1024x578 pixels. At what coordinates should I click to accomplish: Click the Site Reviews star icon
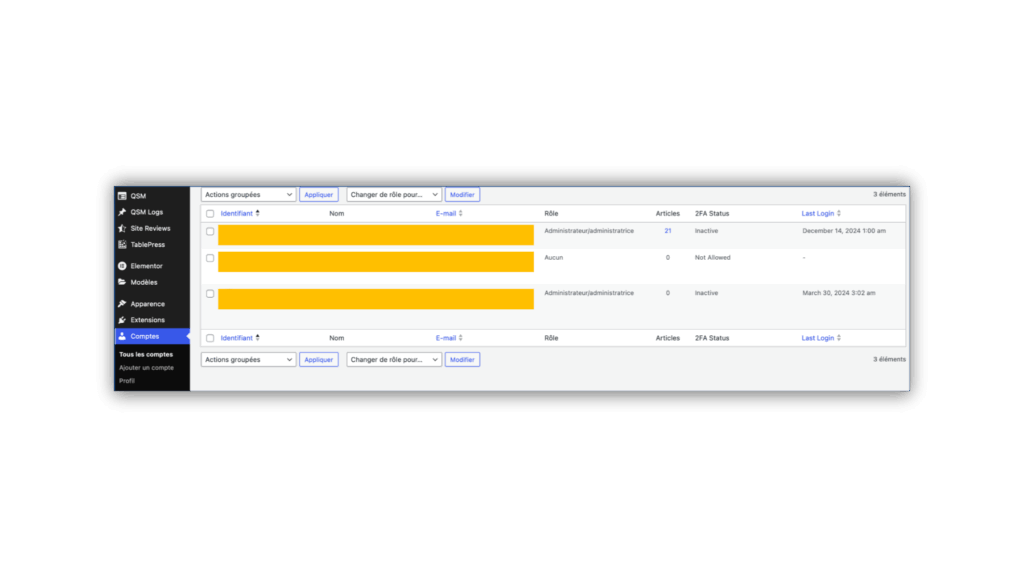click(x=122, y=229)
